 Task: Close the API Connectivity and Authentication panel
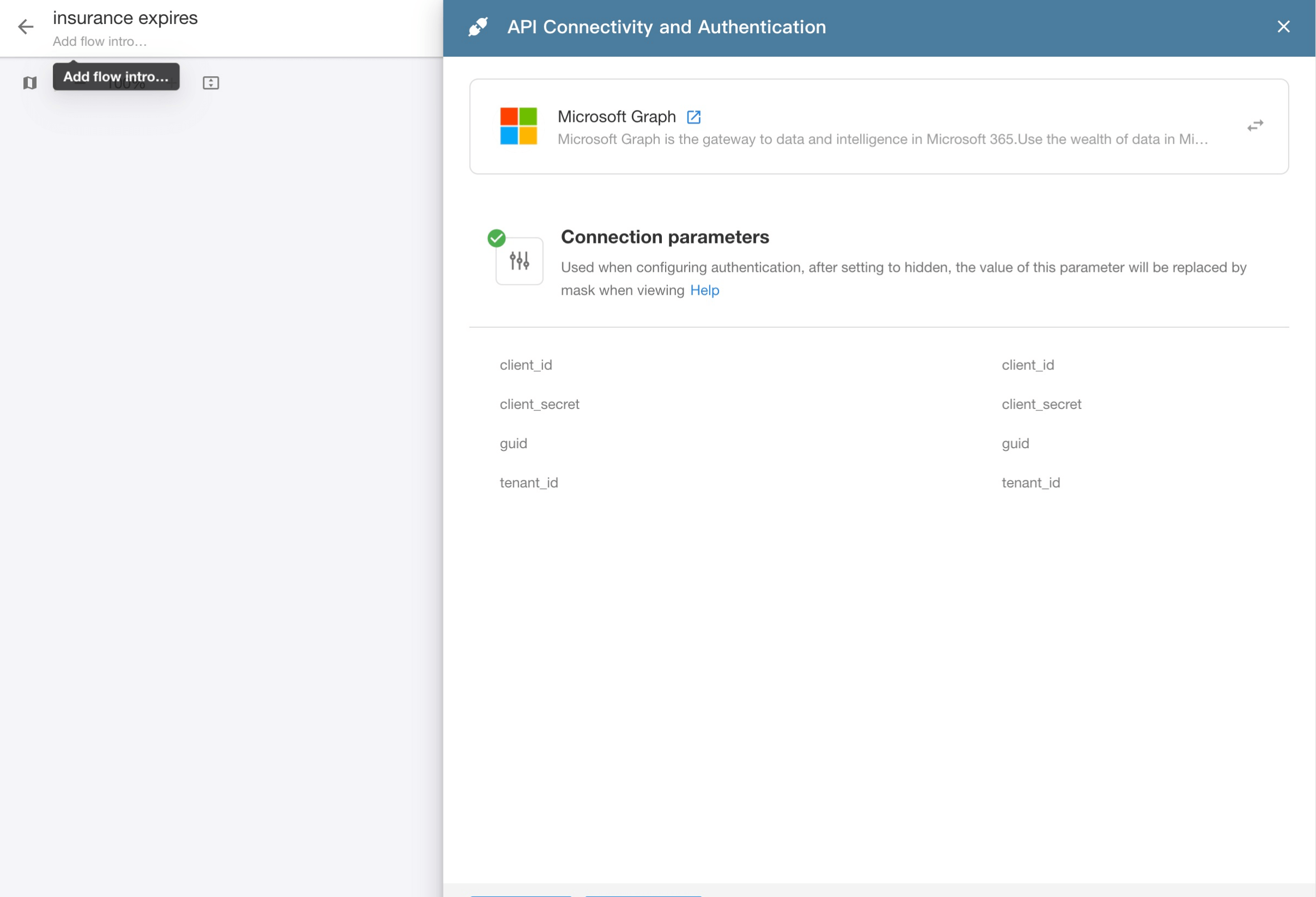1283,27
